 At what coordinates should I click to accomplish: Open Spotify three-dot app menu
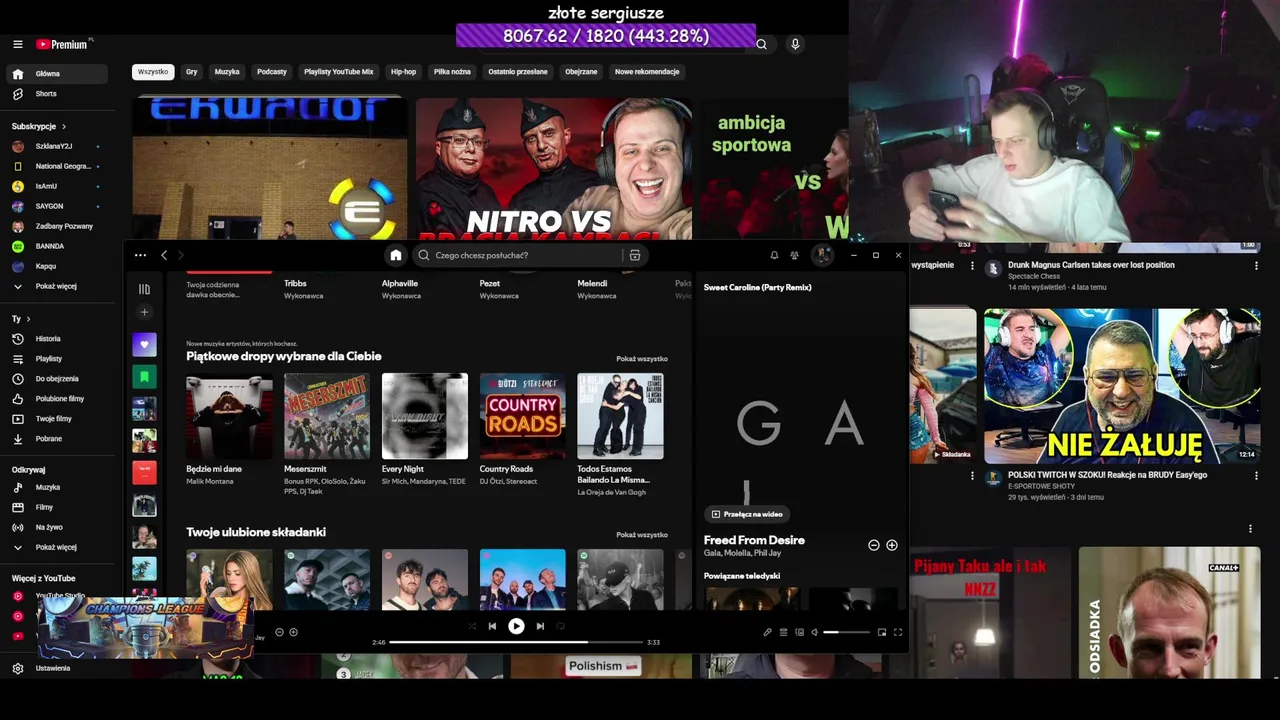click(x=140, y=255)
